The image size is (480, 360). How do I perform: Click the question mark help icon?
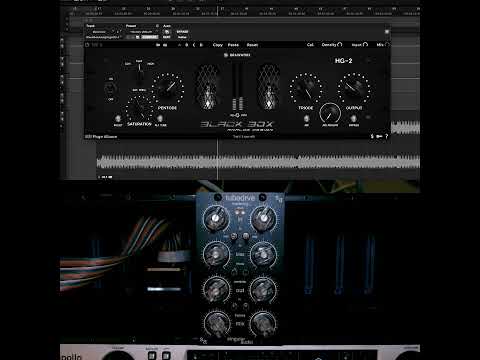point(386,136)
